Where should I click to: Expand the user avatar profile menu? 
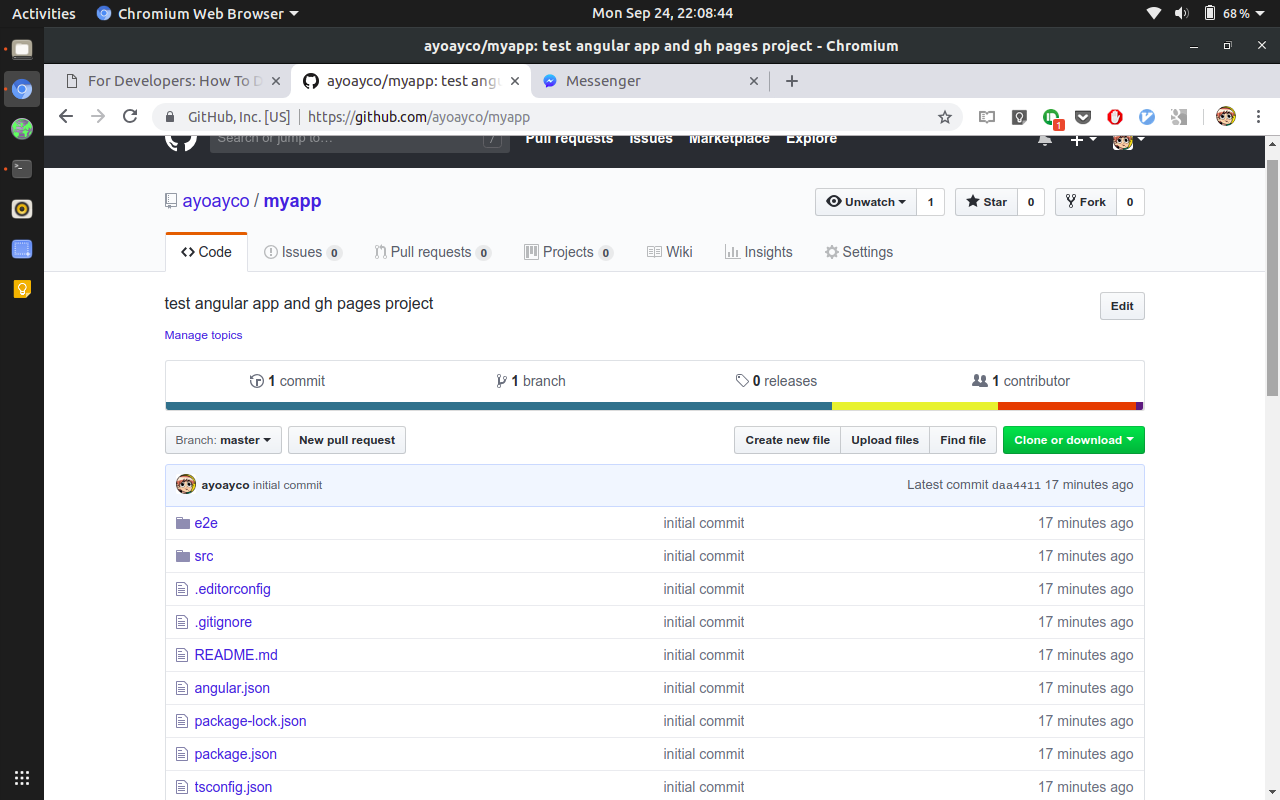[x=1128, y=141]
